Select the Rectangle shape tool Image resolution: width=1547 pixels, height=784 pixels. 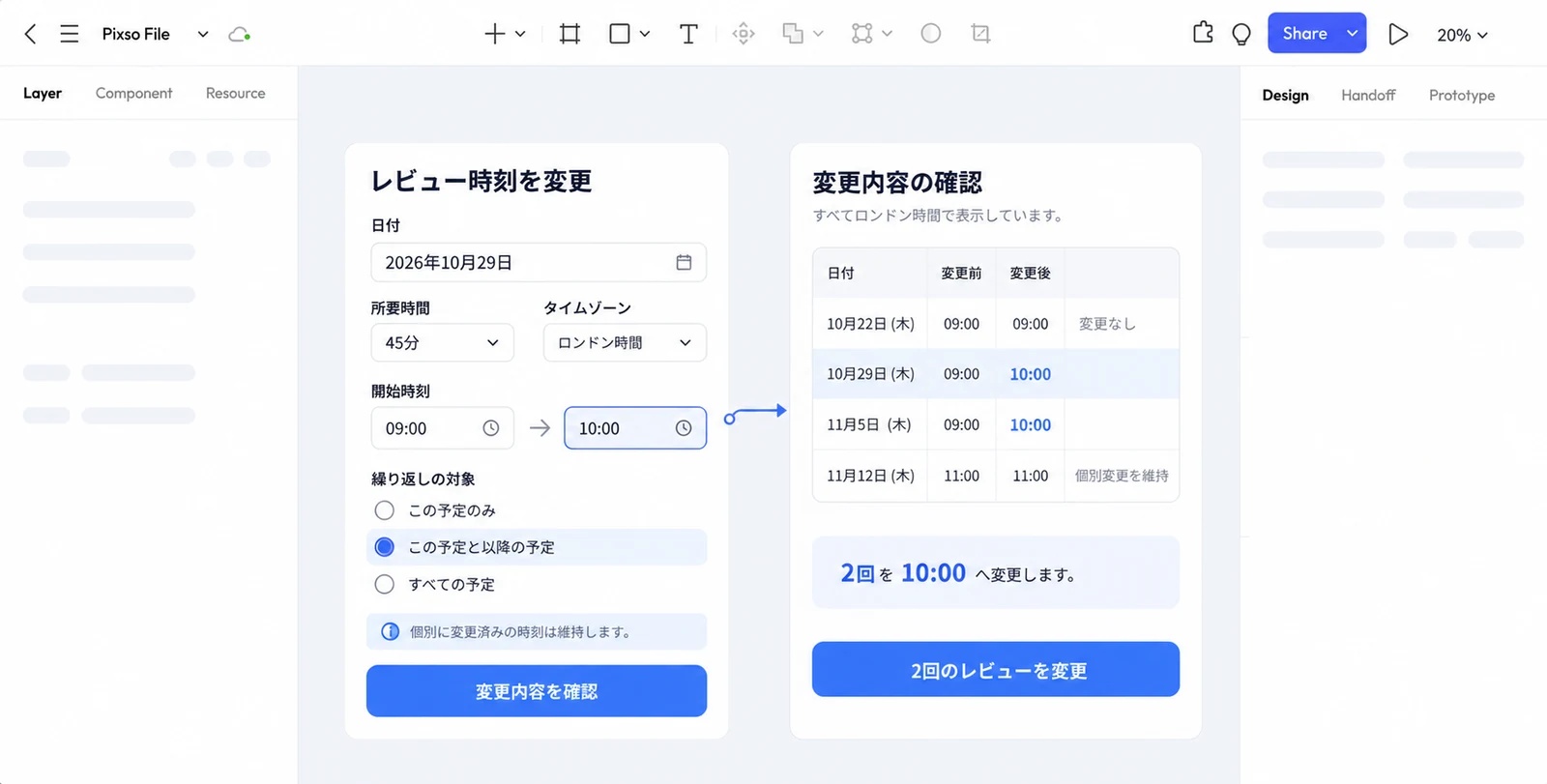(620, 34)
